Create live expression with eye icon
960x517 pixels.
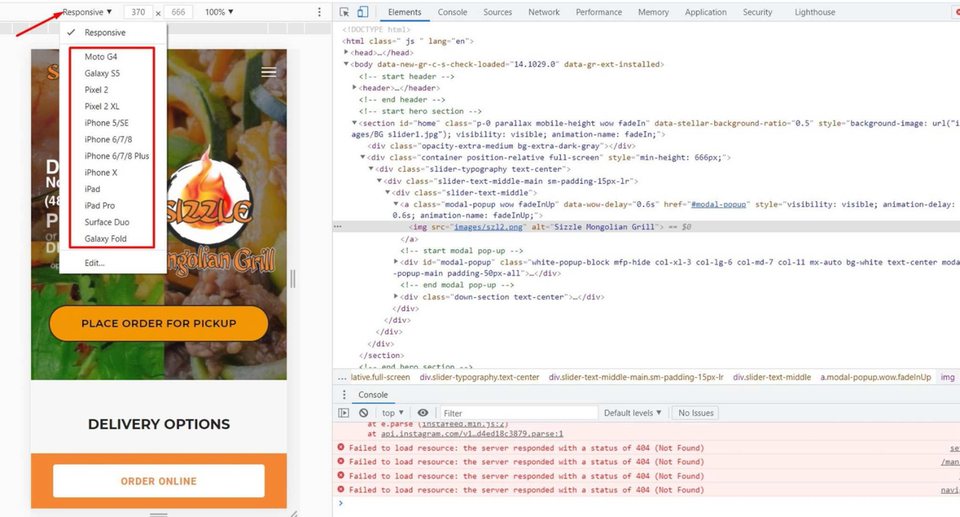pyautogui.click(x=422, y=413)
